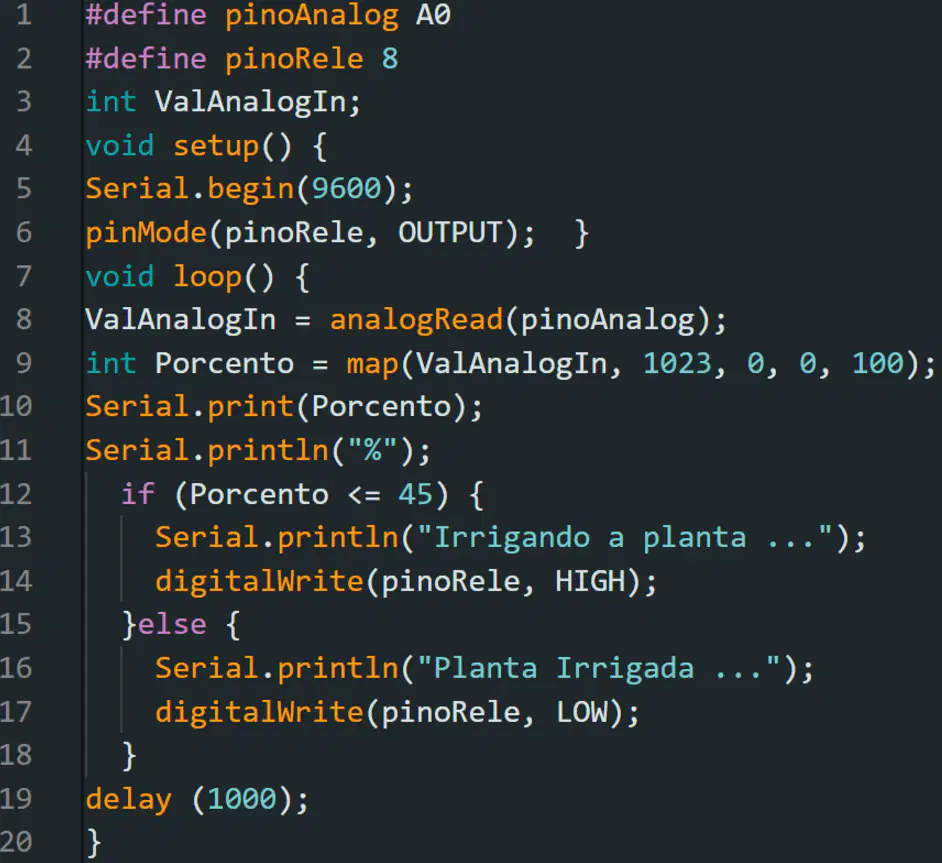Click the analogRead function call

(x=416, y=319)
